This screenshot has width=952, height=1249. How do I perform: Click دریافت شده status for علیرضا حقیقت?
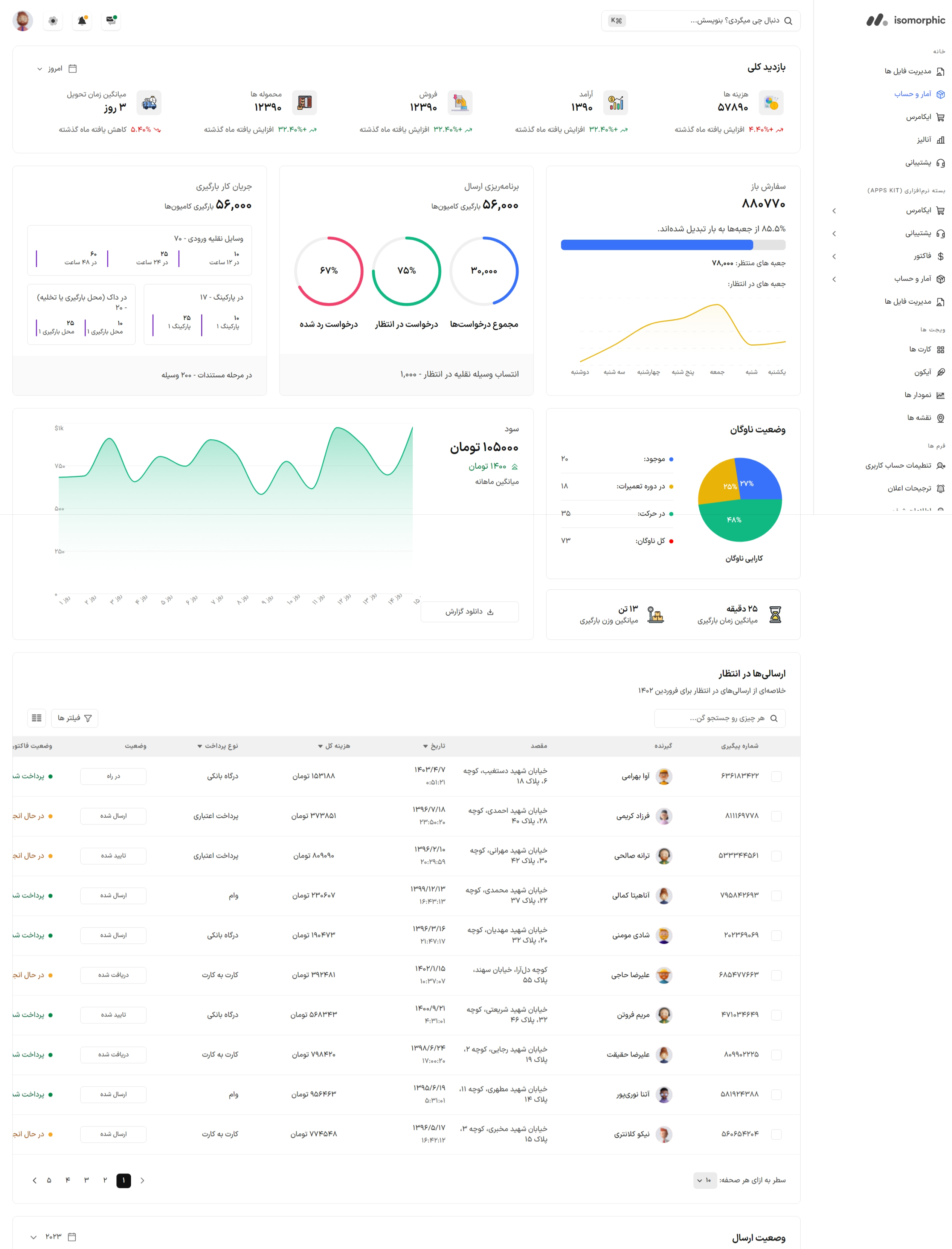[113, 1055]
